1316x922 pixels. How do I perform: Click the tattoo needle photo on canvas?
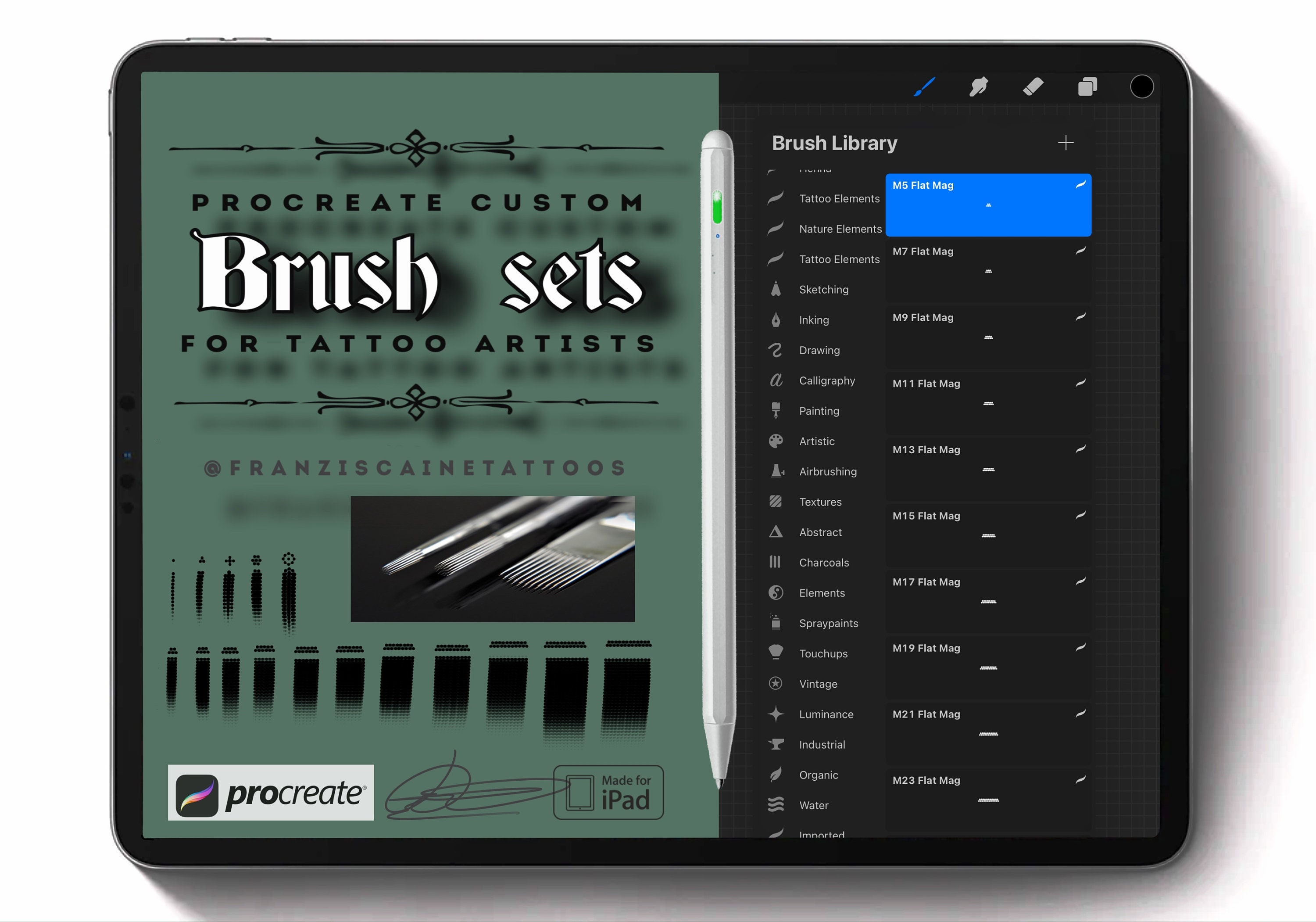coord(493,559)
